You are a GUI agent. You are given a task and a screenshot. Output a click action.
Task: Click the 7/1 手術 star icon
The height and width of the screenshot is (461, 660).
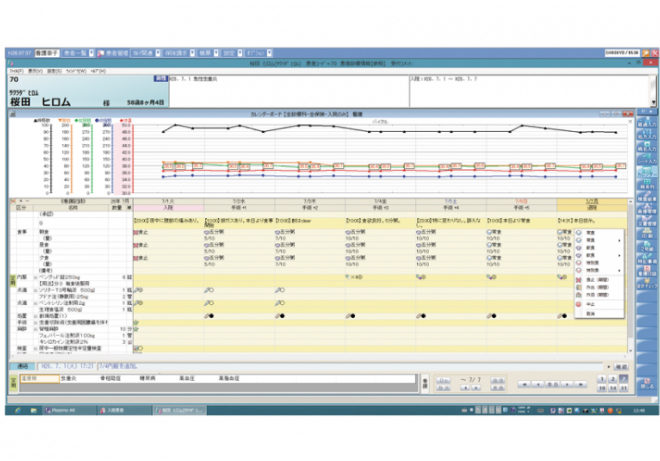tap(136, 322)
